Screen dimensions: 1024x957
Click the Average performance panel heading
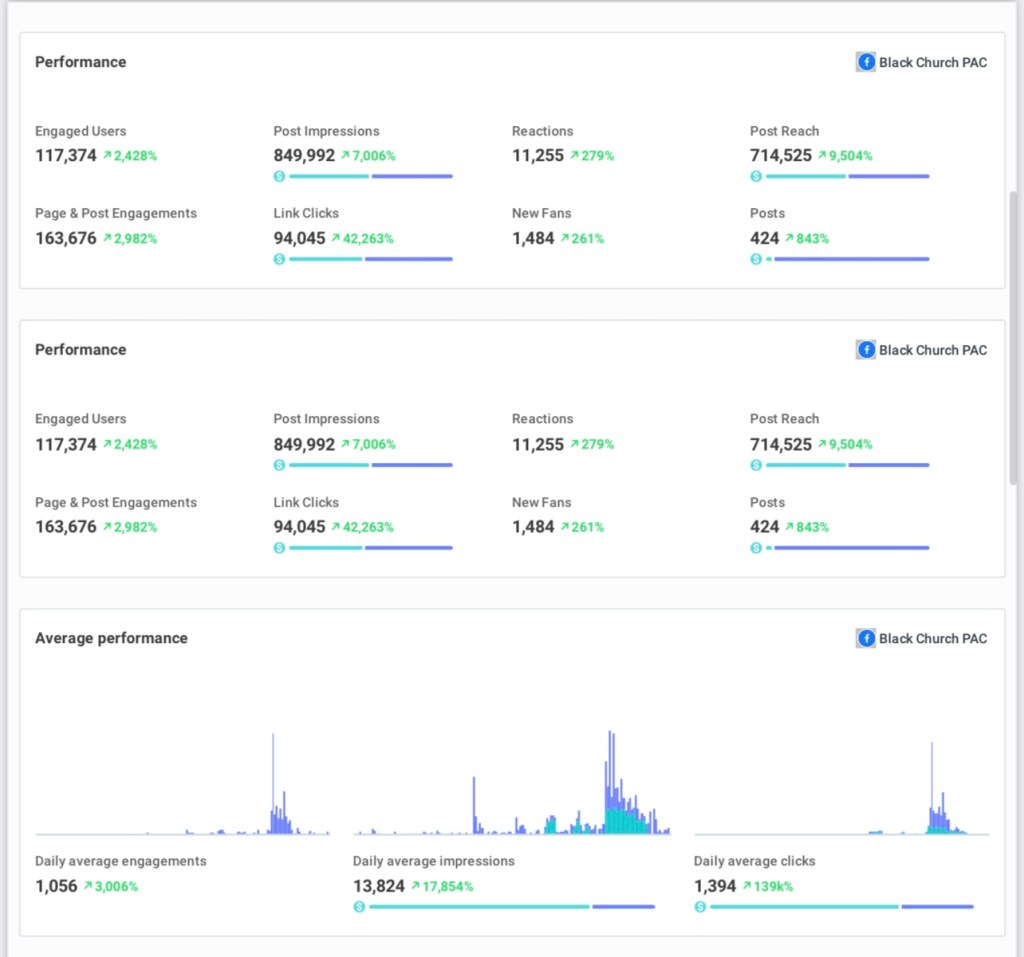click(x=111, y=638)
